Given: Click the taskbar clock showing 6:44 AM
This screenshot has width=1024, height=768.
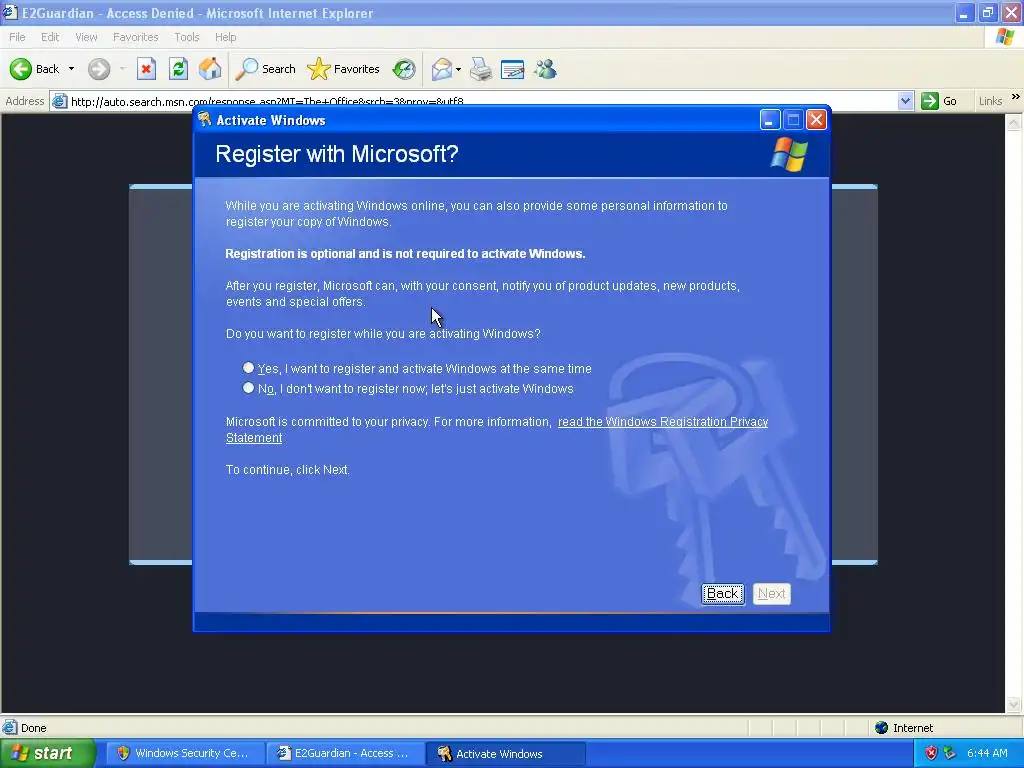Looking at the screenshot, I should pos(987,753).
